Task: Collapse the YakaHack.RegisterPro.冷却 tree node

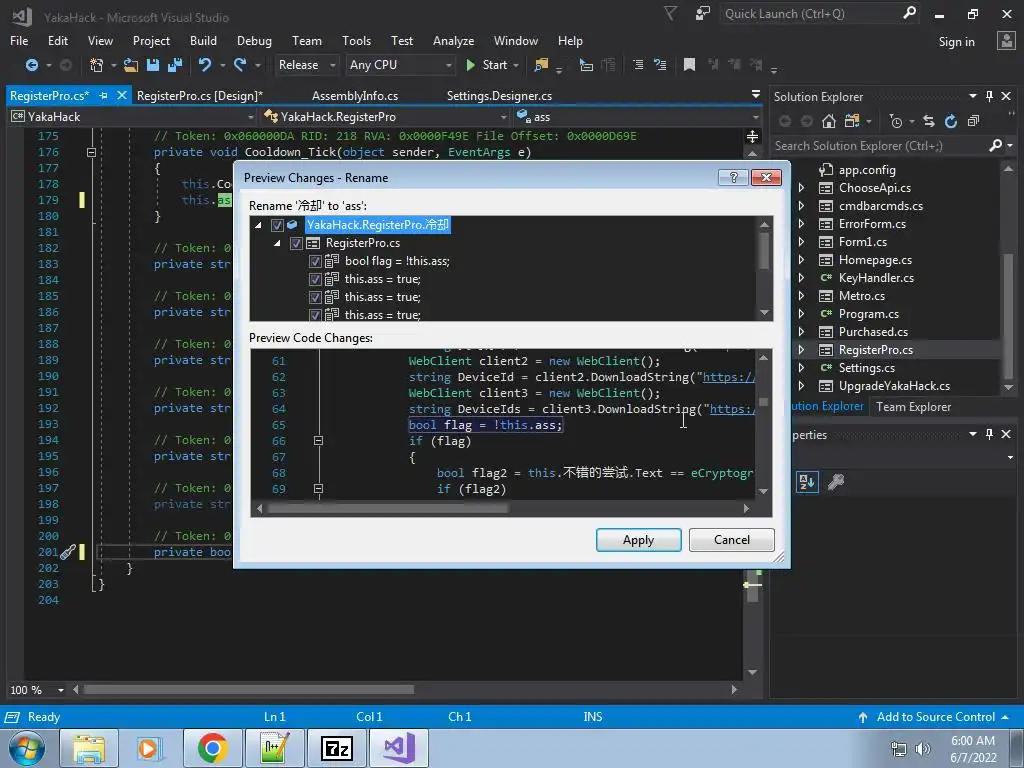Action: (258, 225)
